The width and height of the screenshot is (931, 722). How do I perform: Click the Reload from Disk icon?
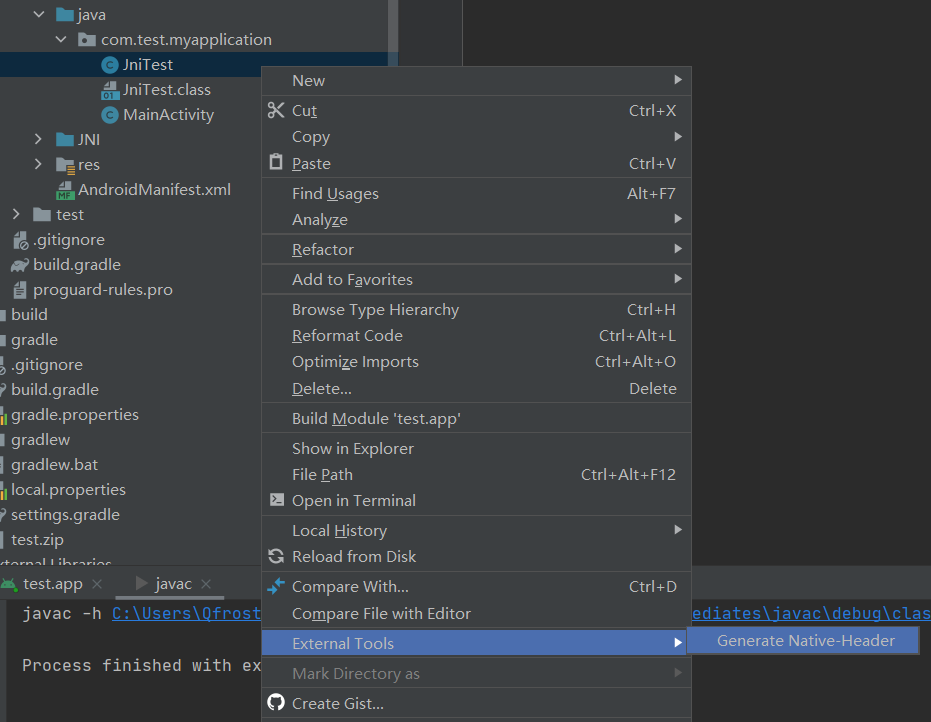(x=276, y=556)
